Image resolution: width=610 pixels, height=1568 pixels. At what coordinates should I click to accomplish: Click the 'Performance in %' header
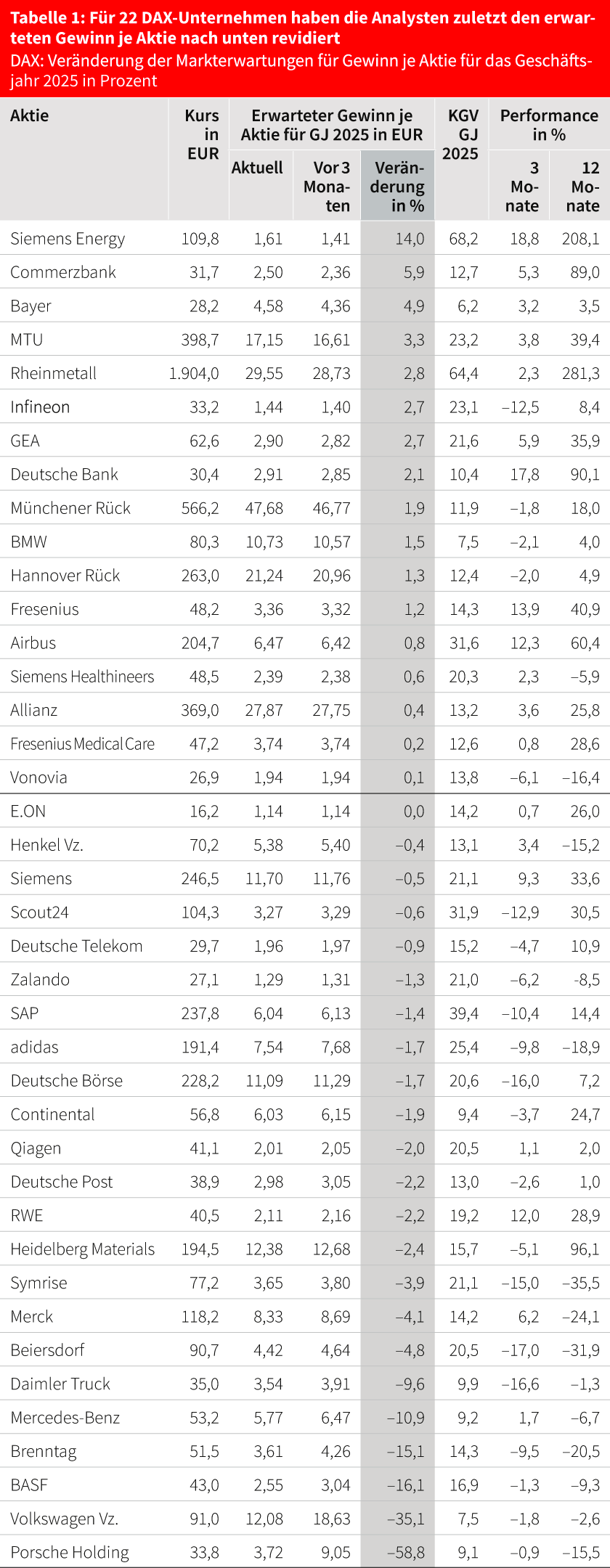(549, 125)
